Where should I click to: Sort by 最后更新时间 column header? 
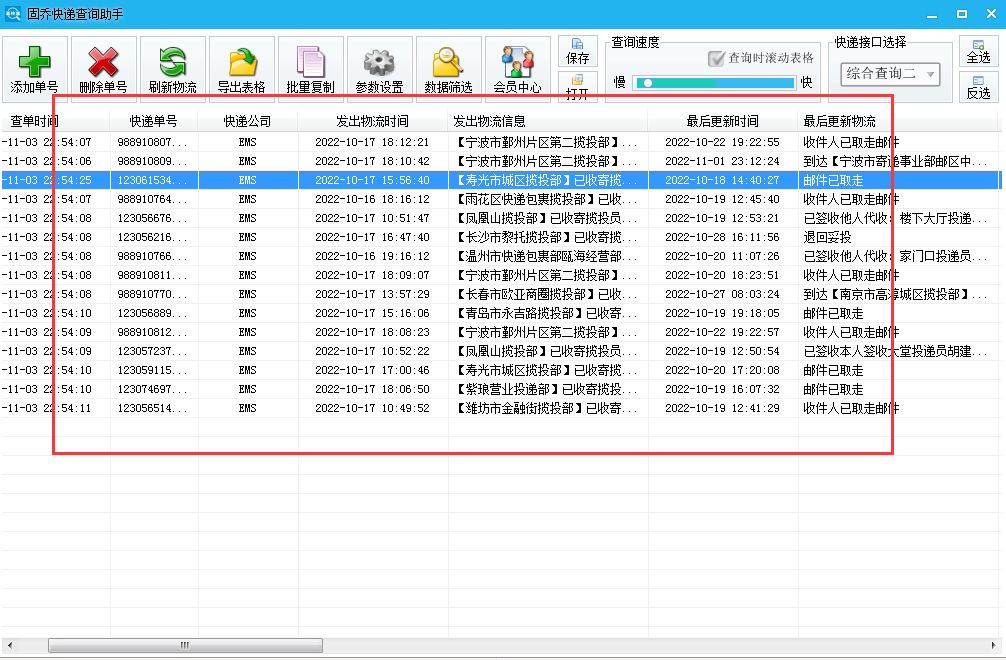click(x=722, y=121)
